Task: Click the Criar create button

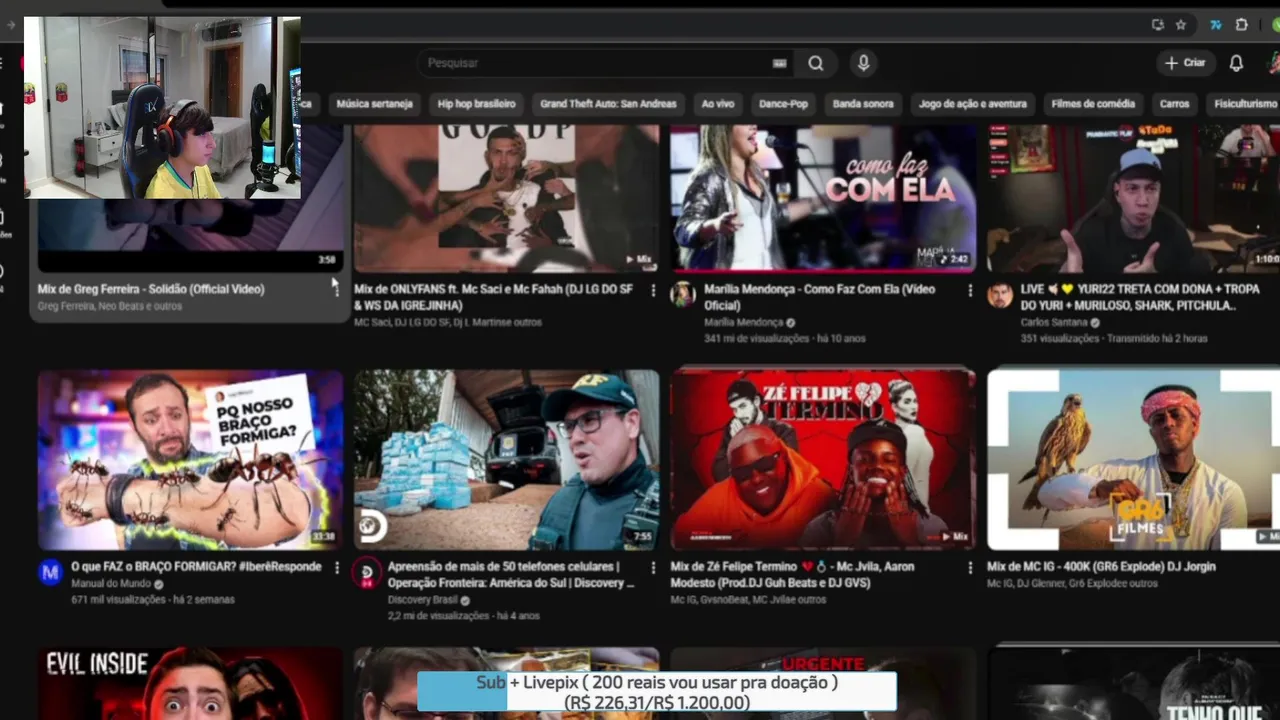Action: (1186, 63)
